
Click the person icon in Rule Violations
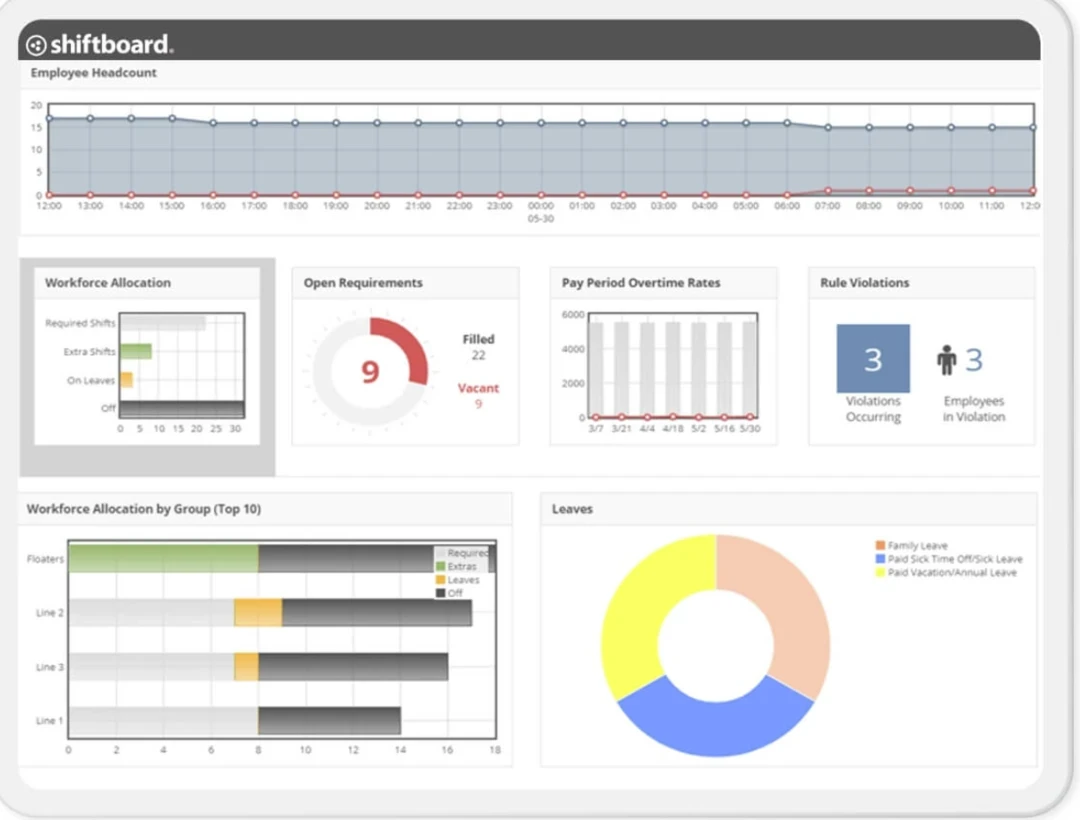[947, 360]
